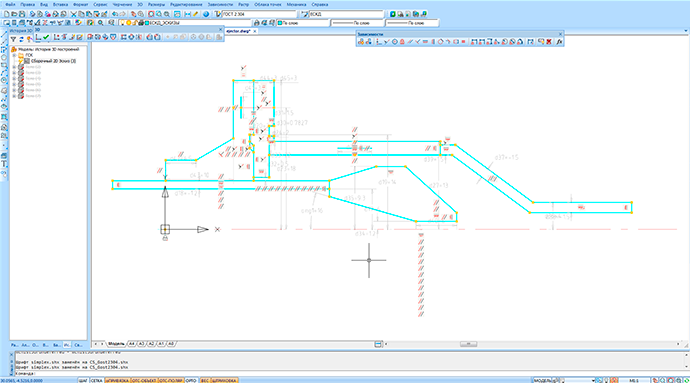Click the fx parameters icon in Зависимости toolbar
The width and height of the screenshot is (690, 383).
[559, 42]
